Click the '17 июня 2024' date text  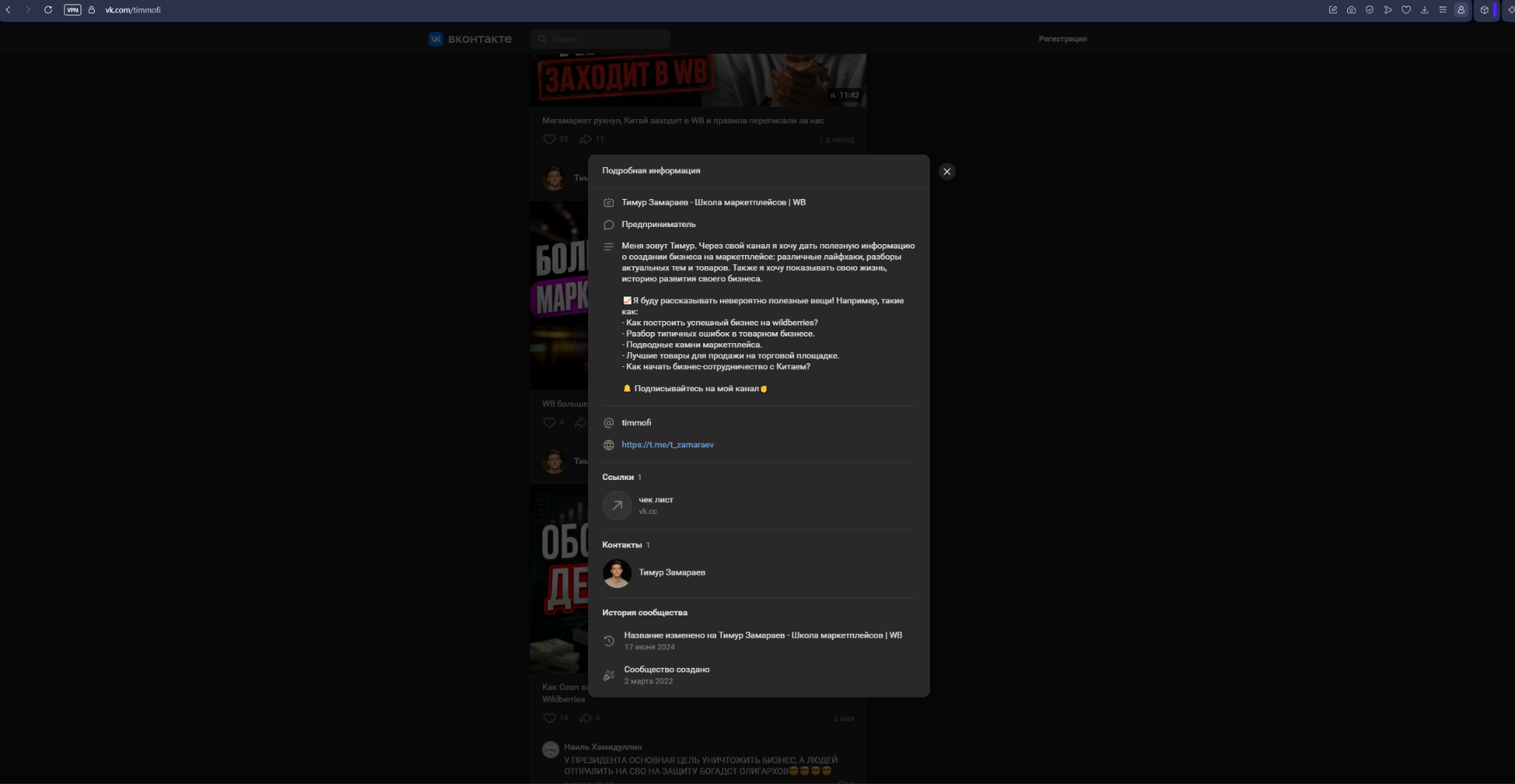649,647
